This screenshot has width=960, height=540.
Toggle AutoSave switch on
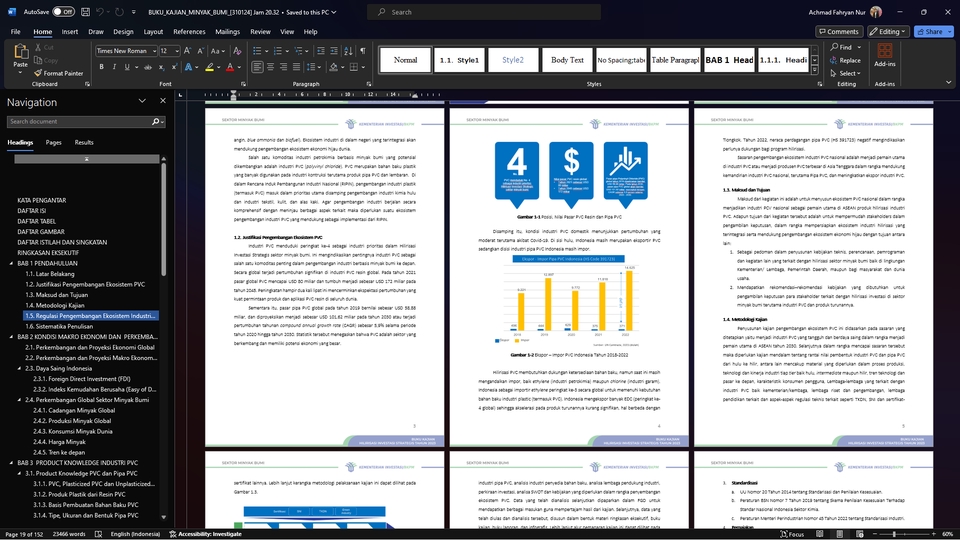point(63,12)
